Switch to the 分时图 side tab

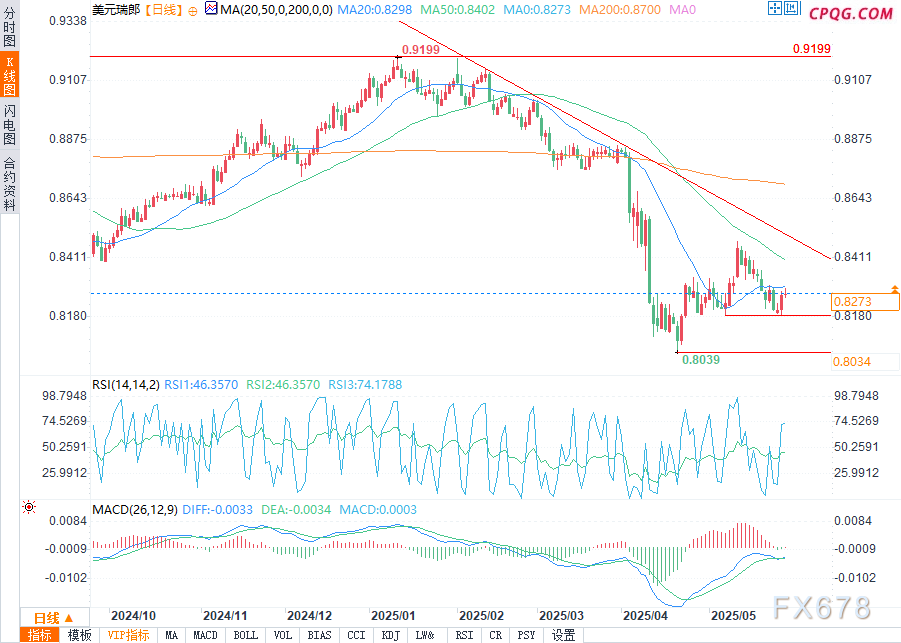tap(9, 28)
